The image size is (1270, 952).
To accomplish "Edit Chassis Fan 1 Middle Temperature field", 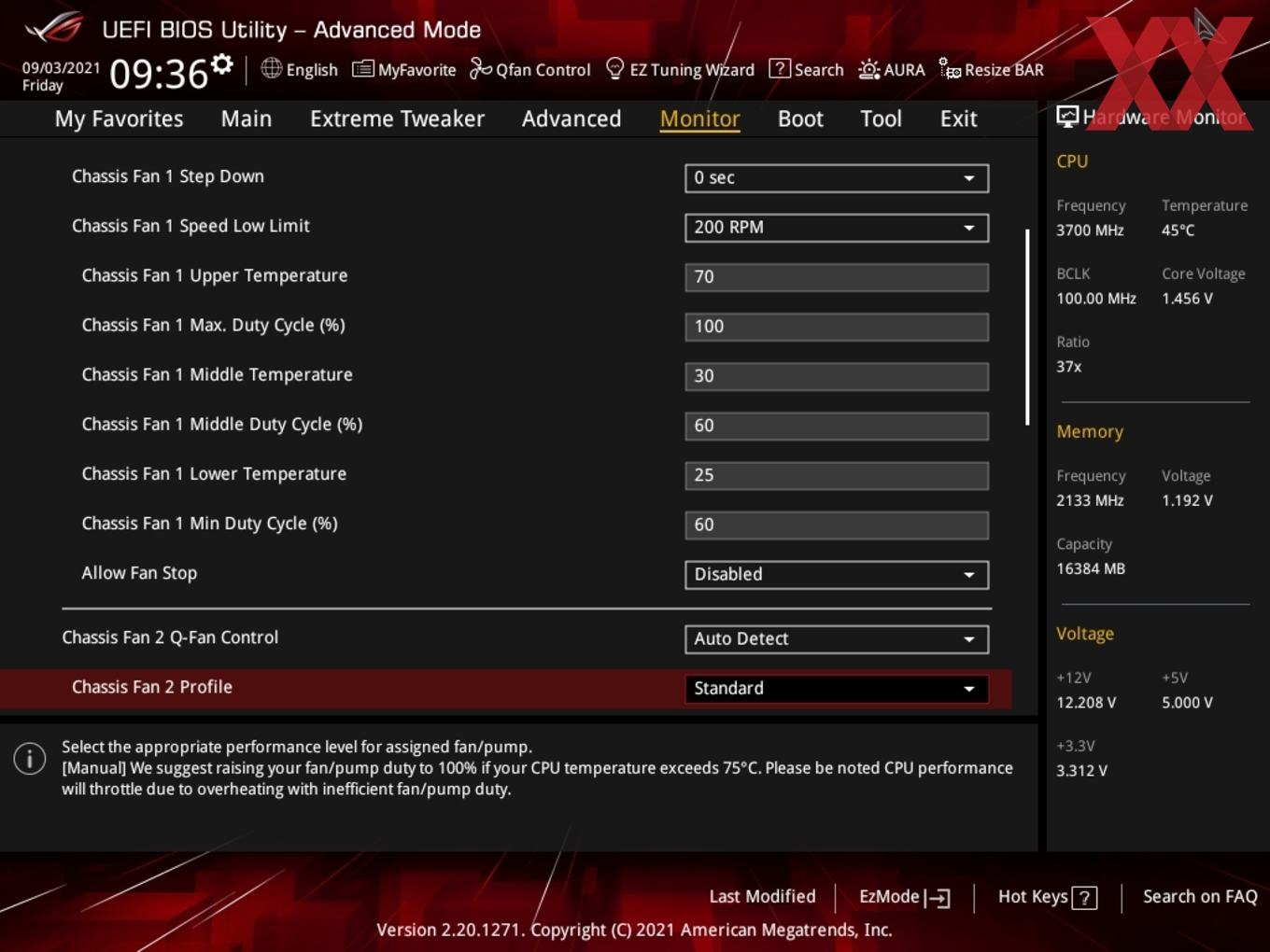I will tap(837, 375).
